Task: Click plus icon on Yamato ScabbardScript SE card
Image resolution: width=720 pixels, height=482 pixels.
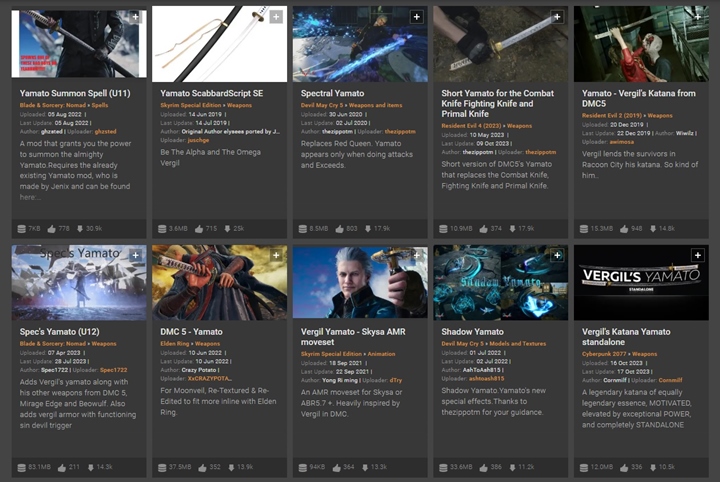Action: click(x=276, y=17)
